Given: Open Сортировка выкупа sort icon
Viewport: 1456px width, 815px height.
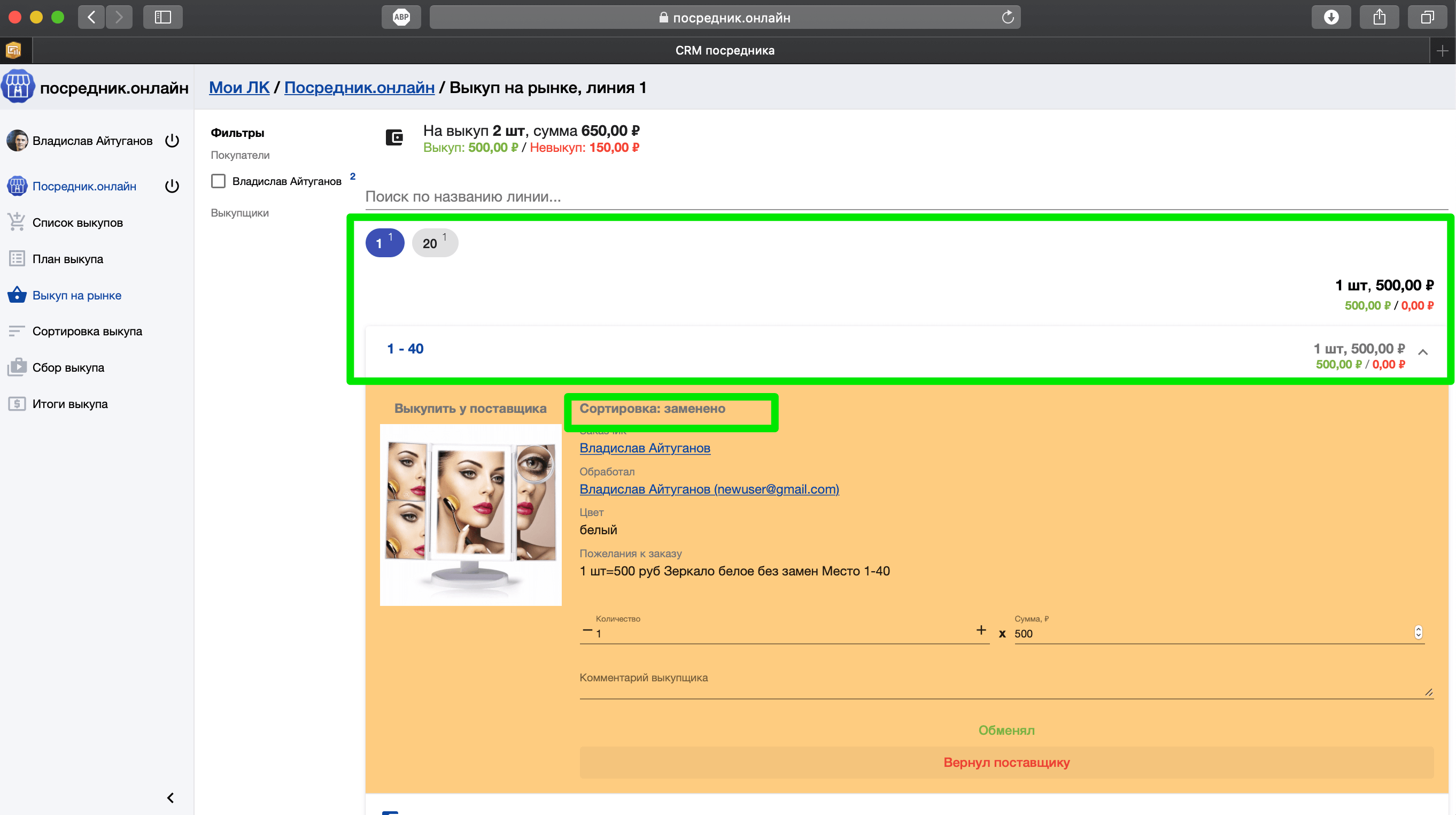Looking at the screenshot, I should click(17, 332).
